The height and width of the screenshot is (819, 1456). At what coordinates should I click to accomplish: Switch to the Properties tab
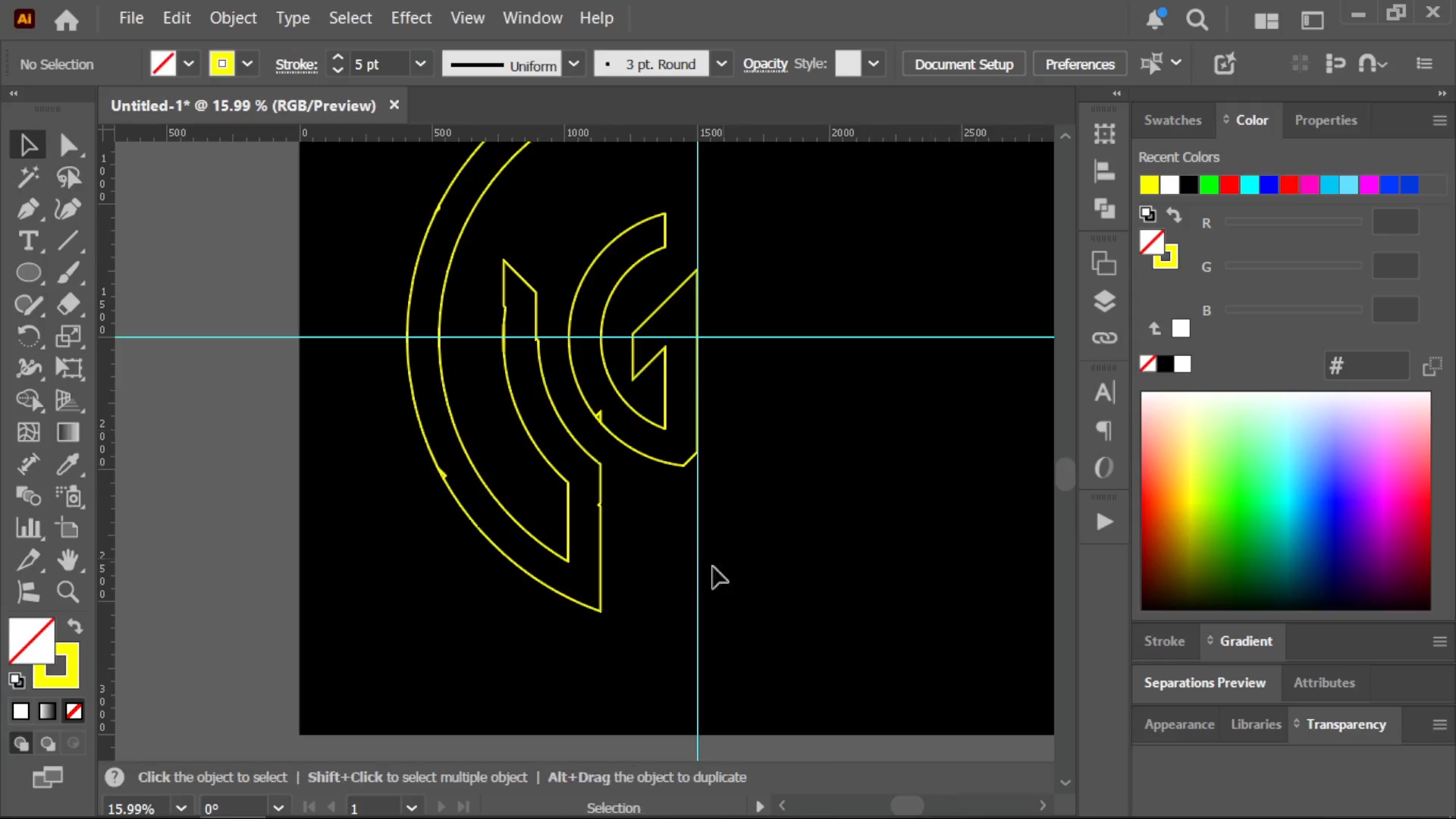tap(1326, 120)
